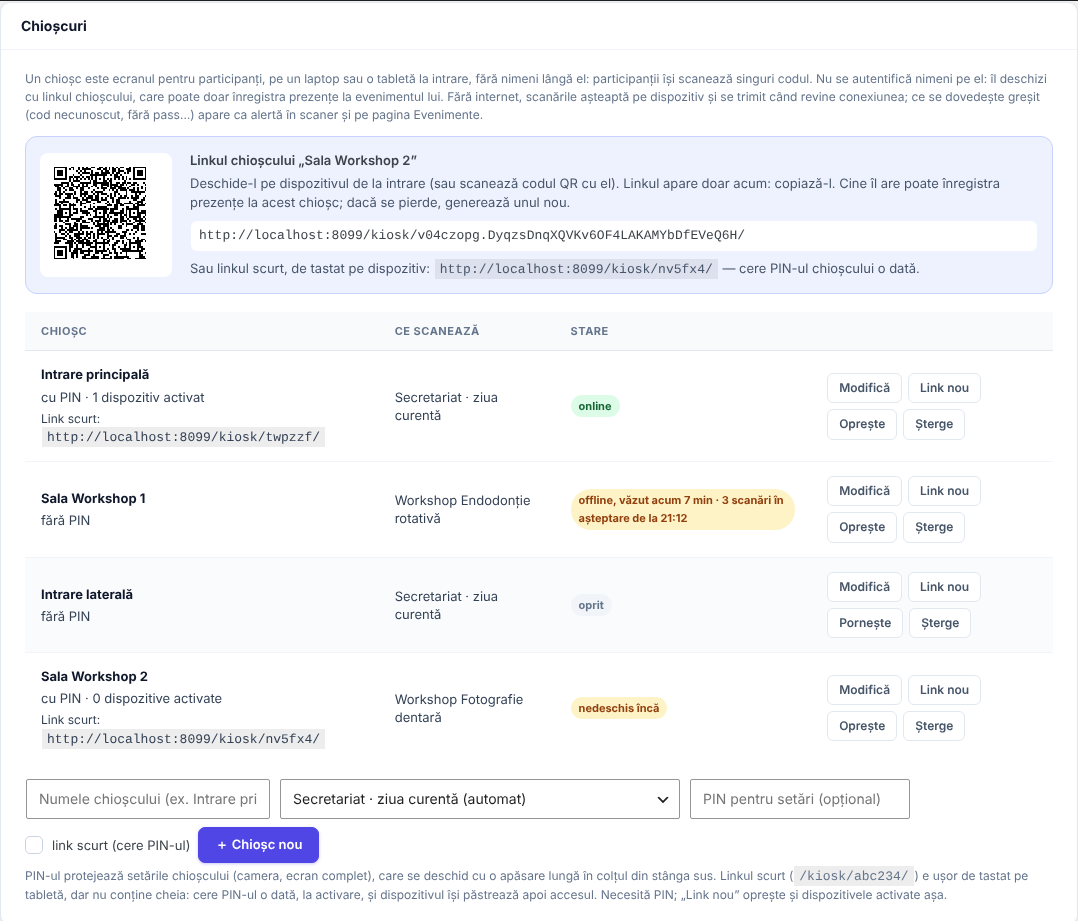Click the /kiosk/abc234/ example code
Image resolution: width=1078 pixels, height=921 pixels.
(x=853, y=876)
